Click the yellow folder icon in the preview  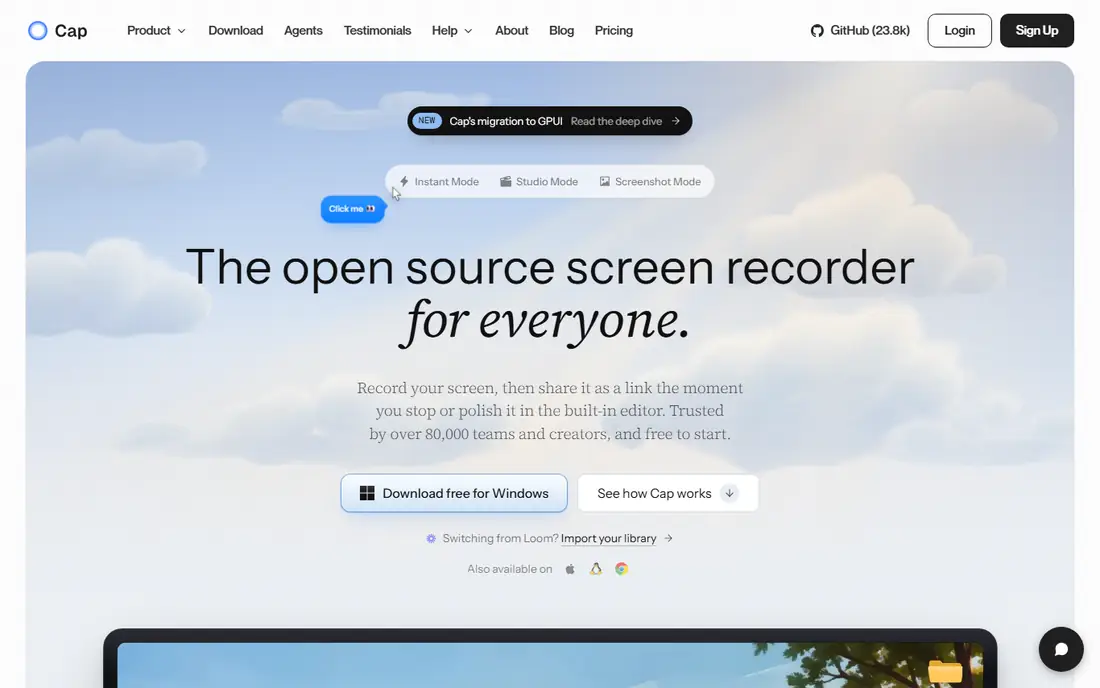(x=945, y=670)
